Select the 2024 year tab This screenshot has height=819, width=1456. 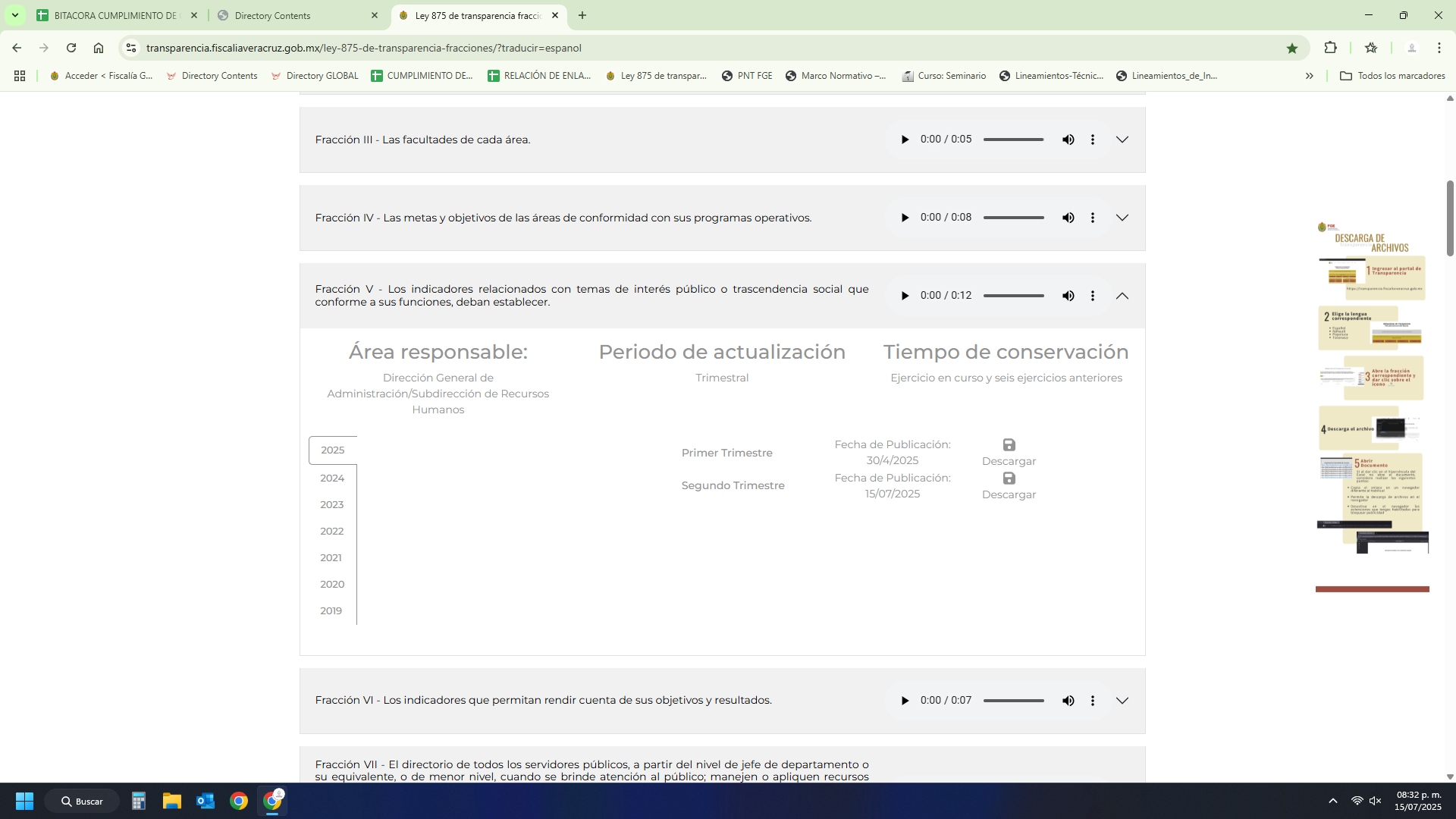[x=332, y=478]
